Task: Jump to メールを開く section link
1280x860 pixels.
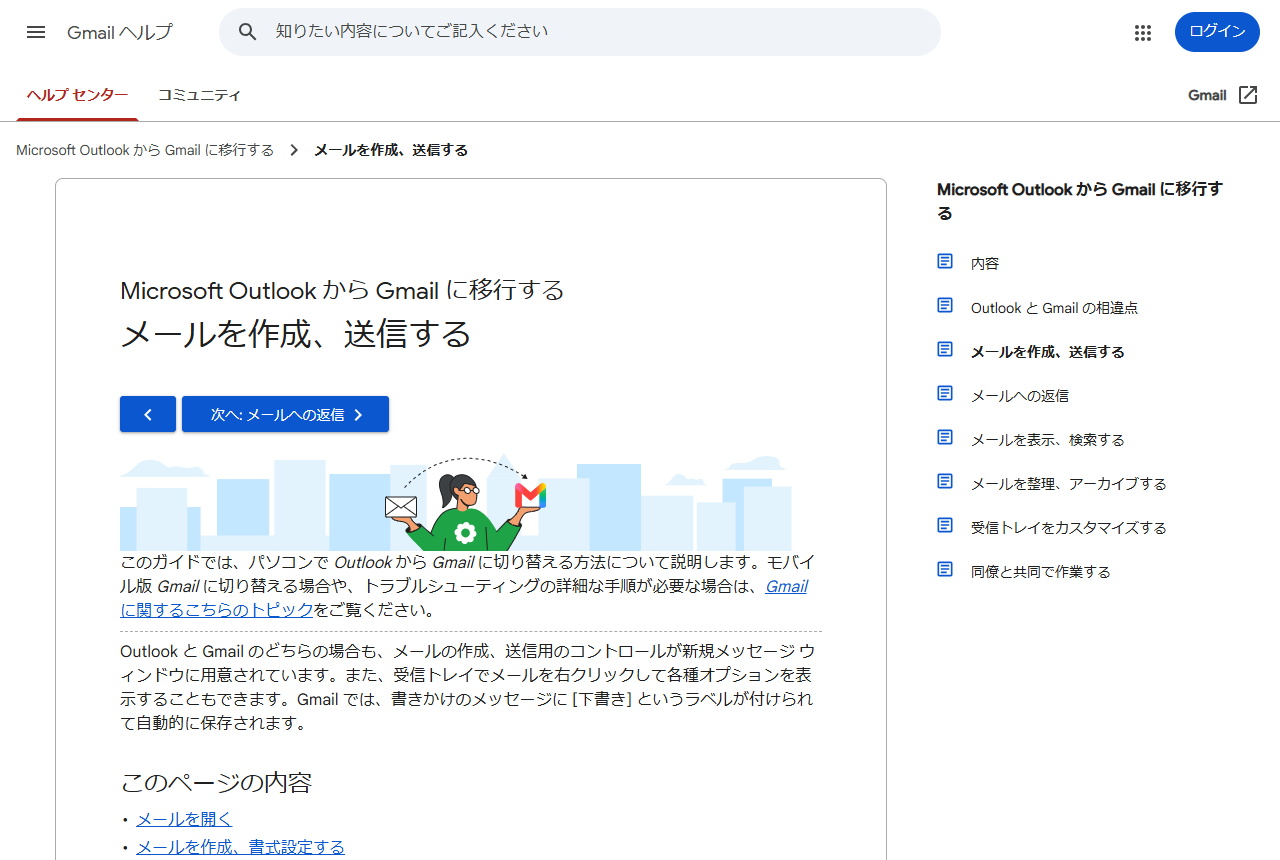Action: tap(184, 819)
